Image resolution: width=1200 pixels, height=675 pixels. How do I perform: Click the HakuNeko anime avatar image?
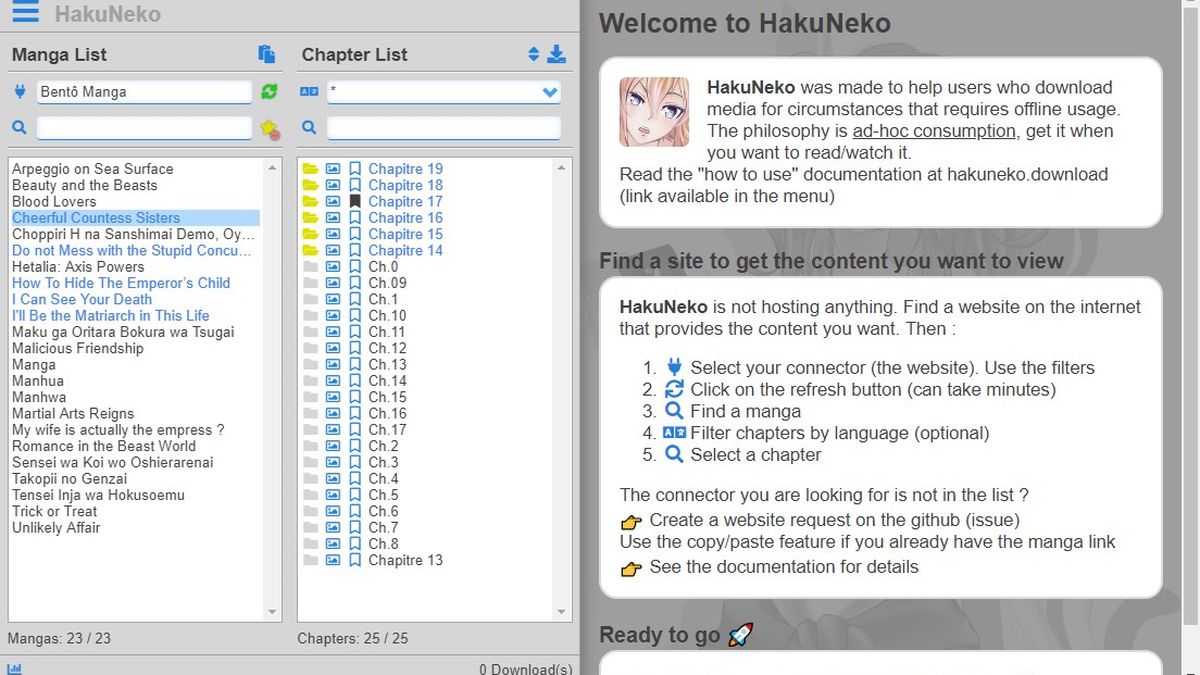(x=654, y=112)
